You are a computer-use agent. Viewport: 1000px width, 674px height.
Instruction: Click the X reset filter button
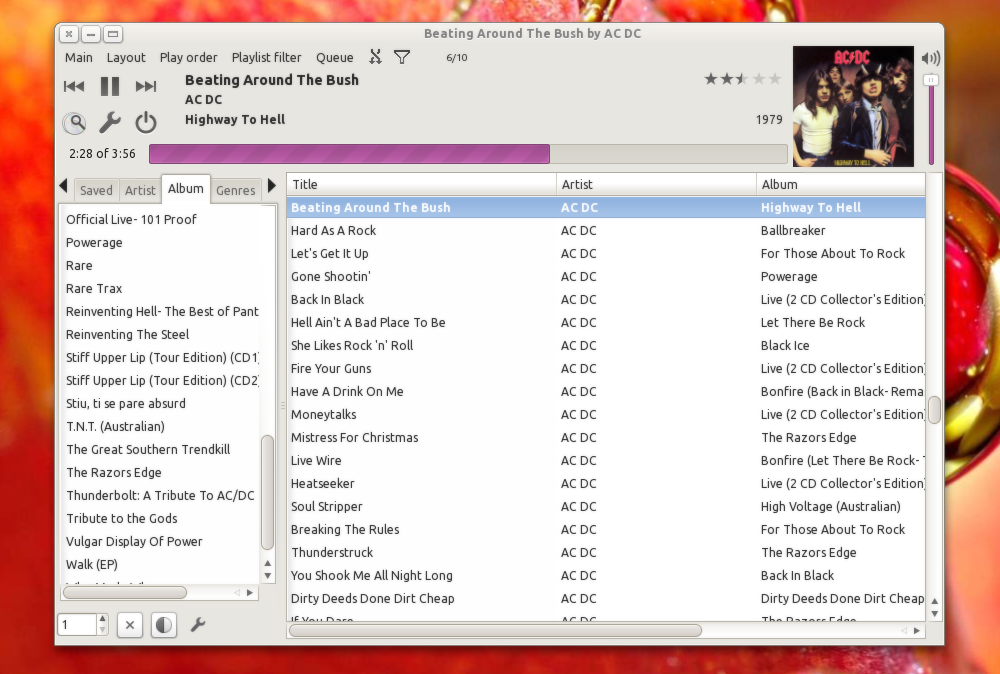point(129,625)
